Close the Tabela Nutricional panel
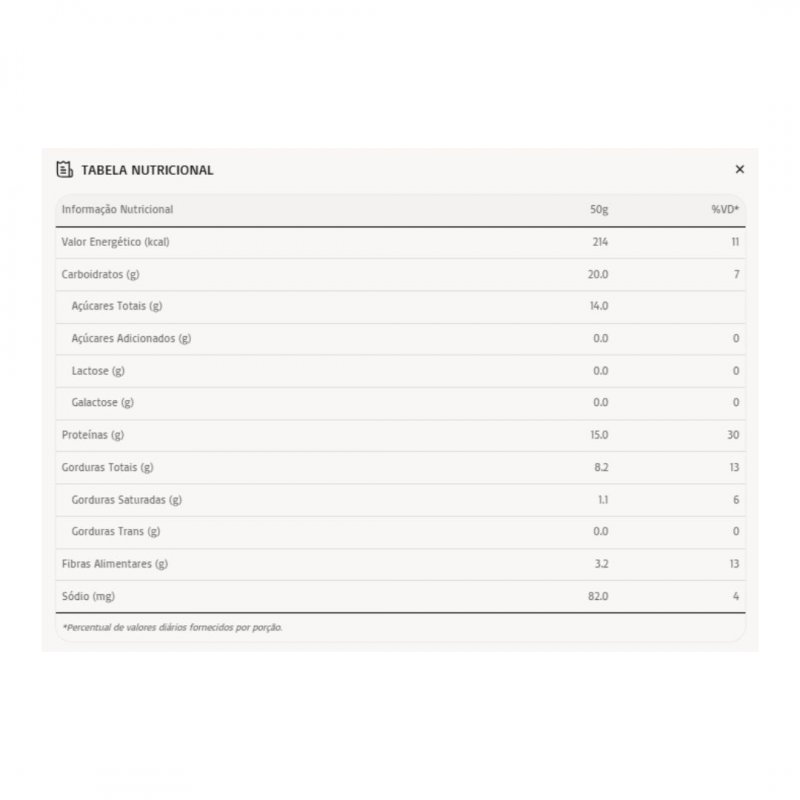This screenshot has height=800, width=800. point(740,169)
